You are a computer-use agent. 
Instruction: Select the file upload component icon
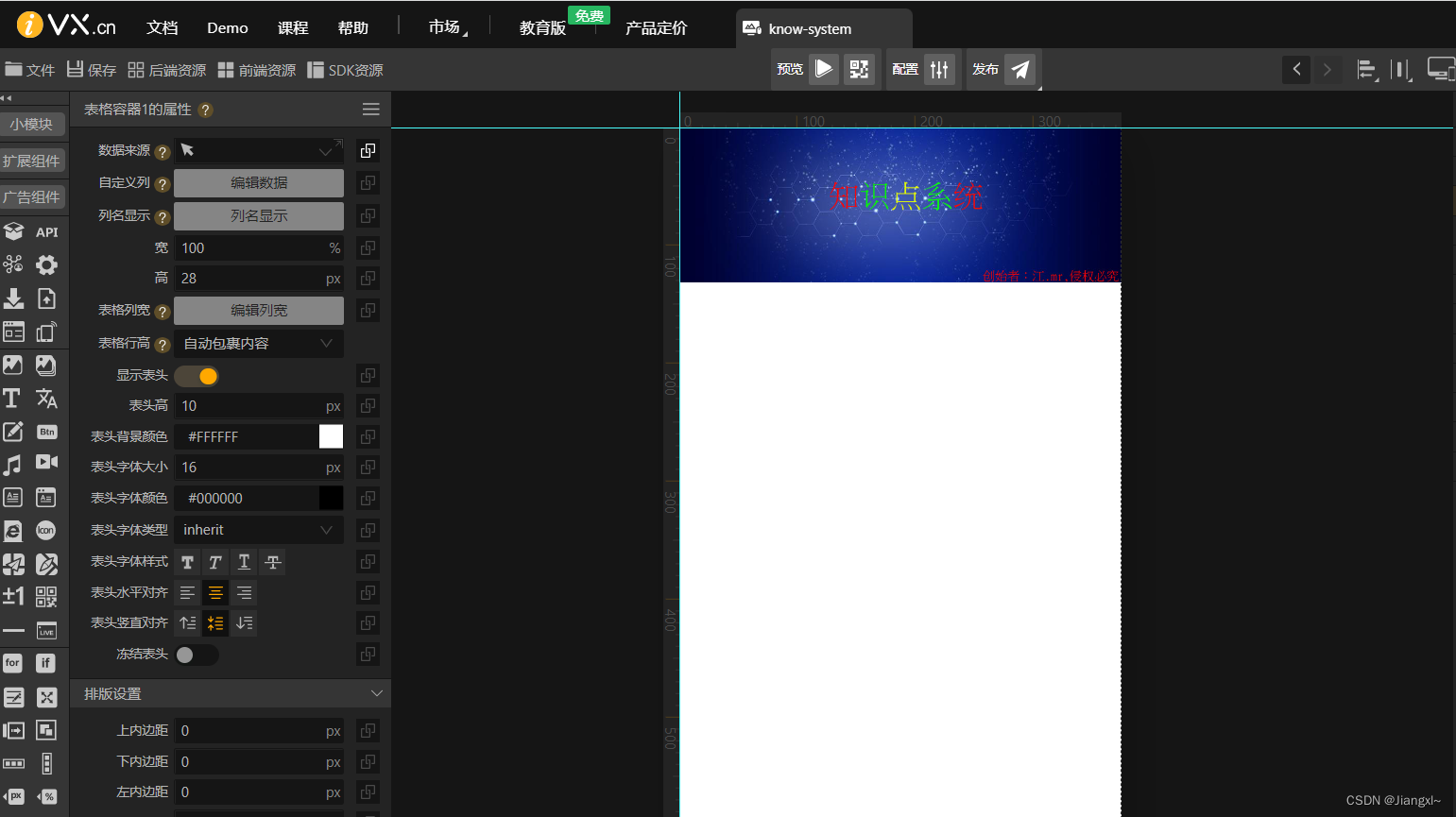pyautogui.click(x=46, y=298)
